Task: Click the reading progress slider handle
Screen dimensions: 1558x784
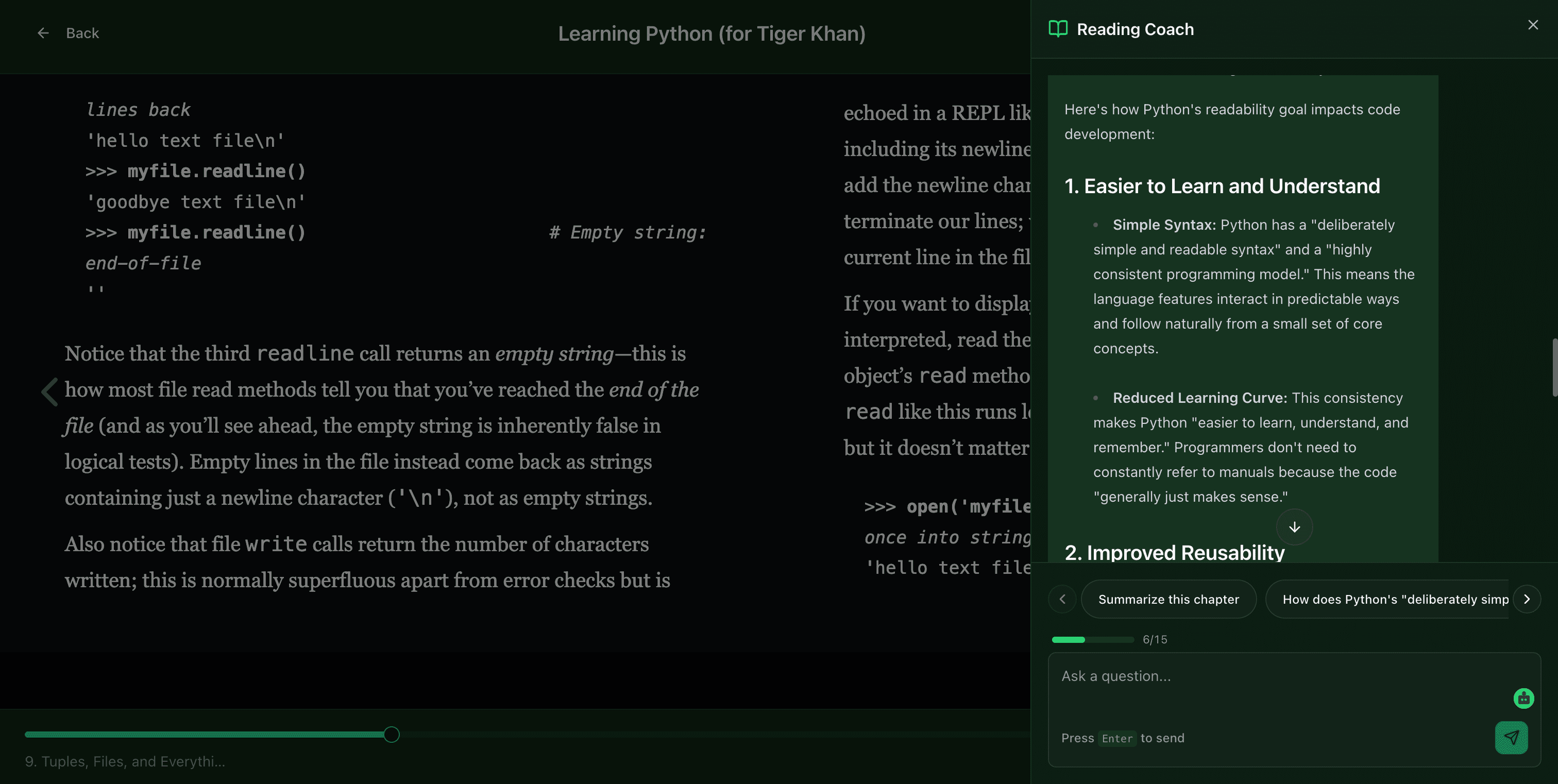Action: [392, 735]
